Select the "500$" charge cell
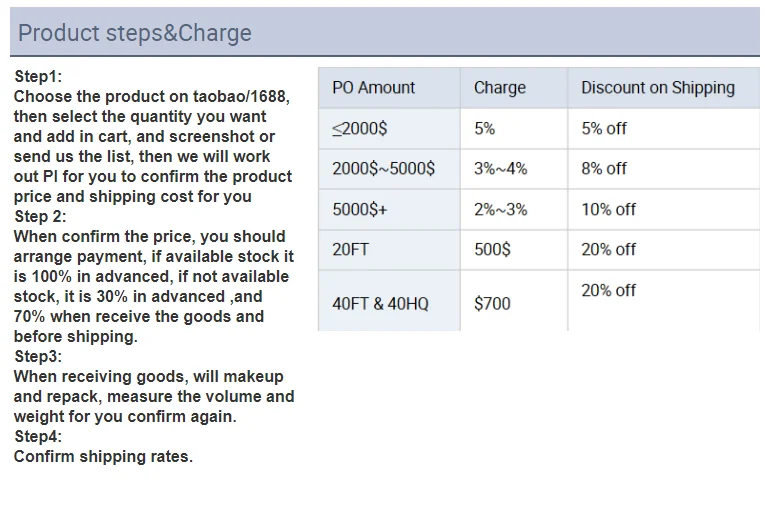The height and width of the screenshot is (506, 765). point(492,250)
